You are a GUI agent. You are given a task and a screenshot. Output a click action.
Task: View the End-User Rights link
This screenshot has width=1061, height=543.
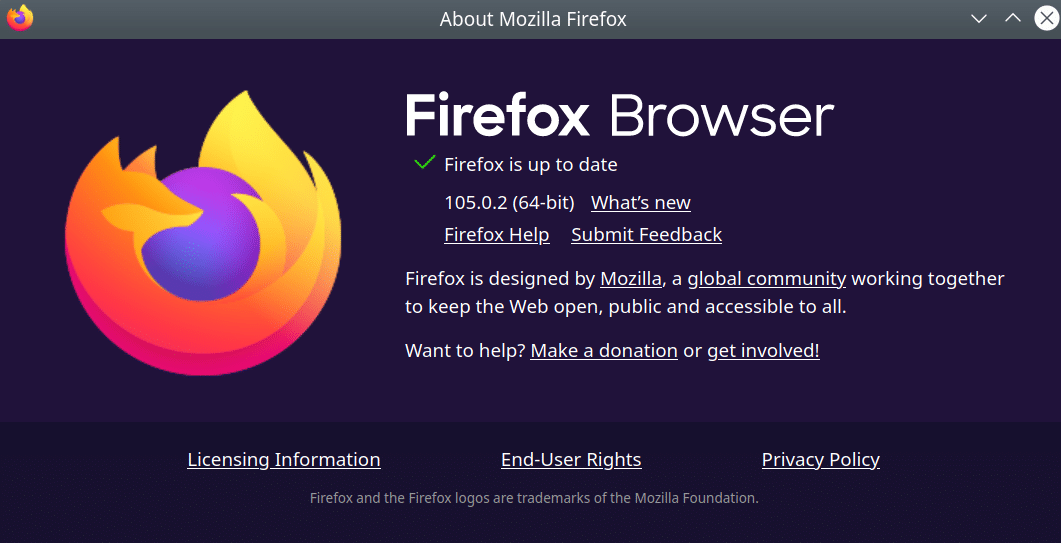[571, 460]
